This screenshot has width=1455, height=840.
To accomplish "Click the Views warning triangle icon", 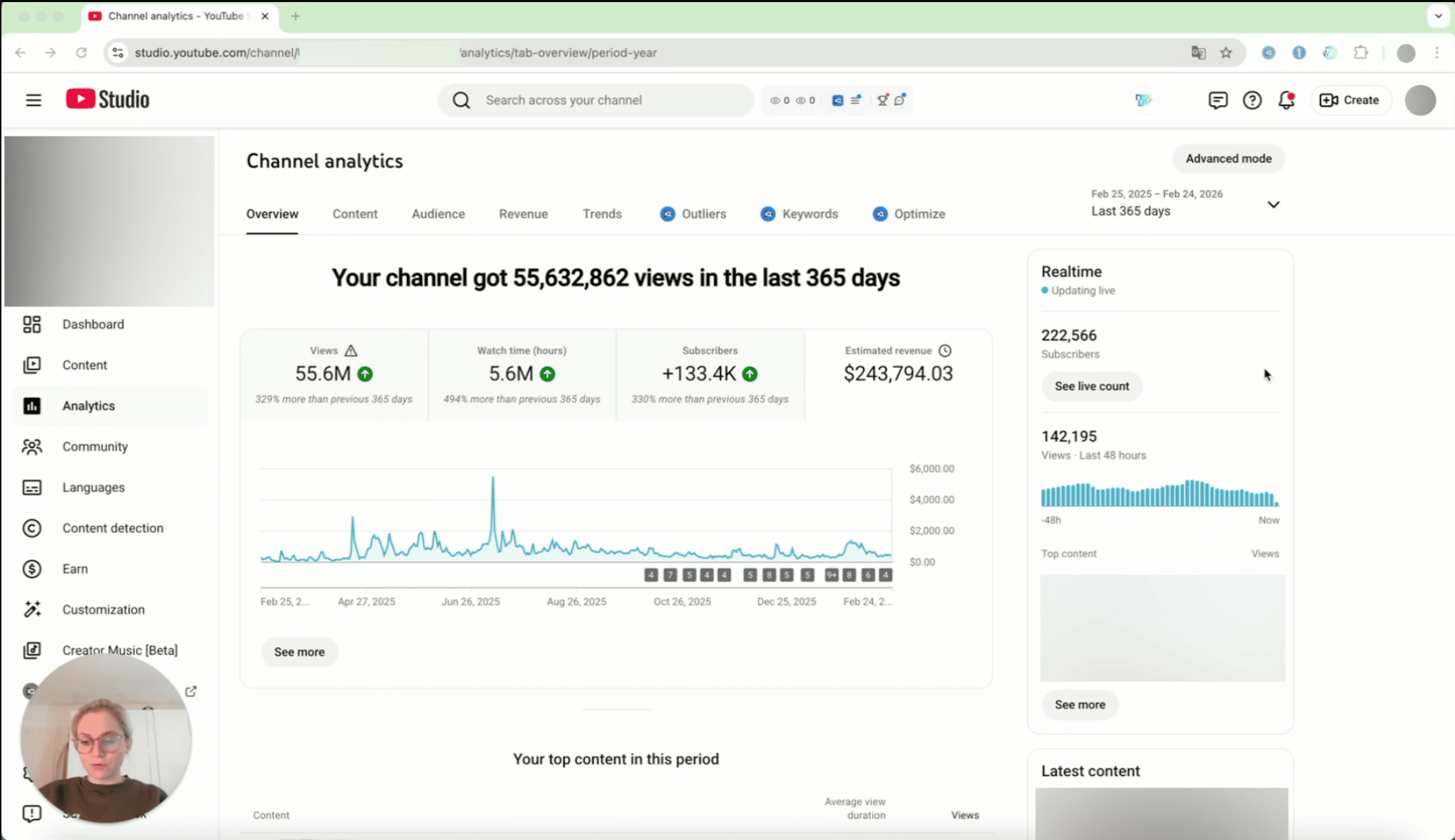I will coord(351,351).
